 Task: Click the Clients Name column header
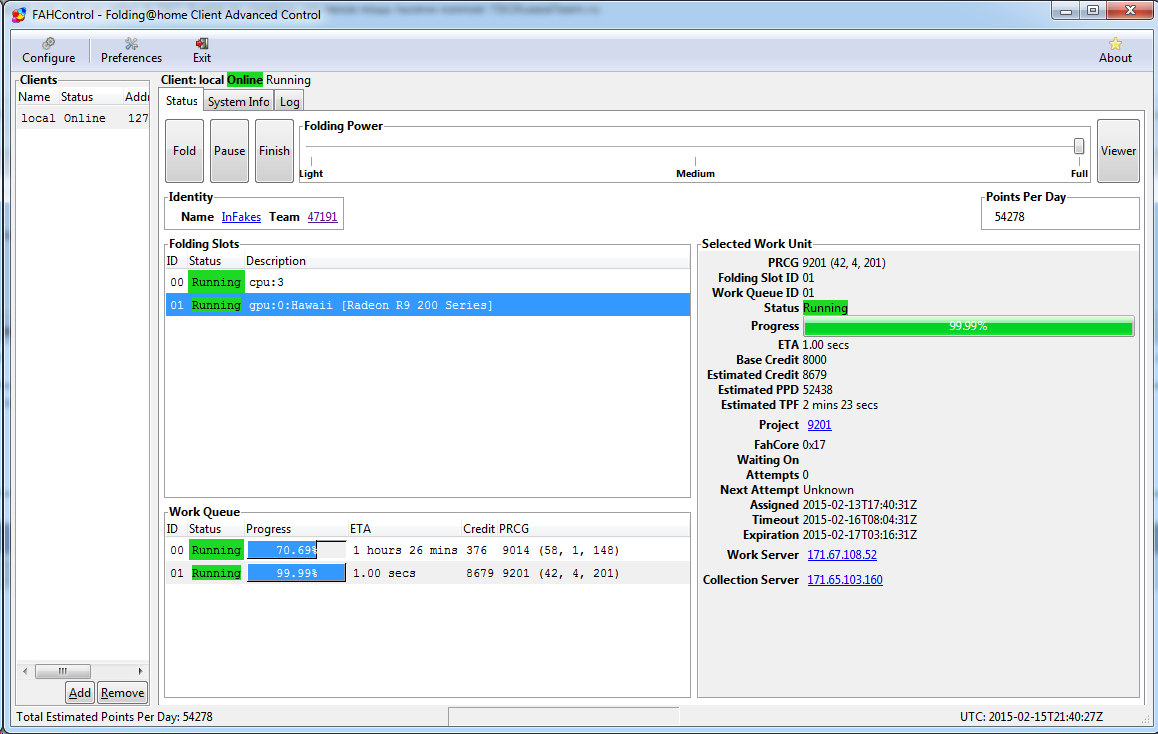38,97
